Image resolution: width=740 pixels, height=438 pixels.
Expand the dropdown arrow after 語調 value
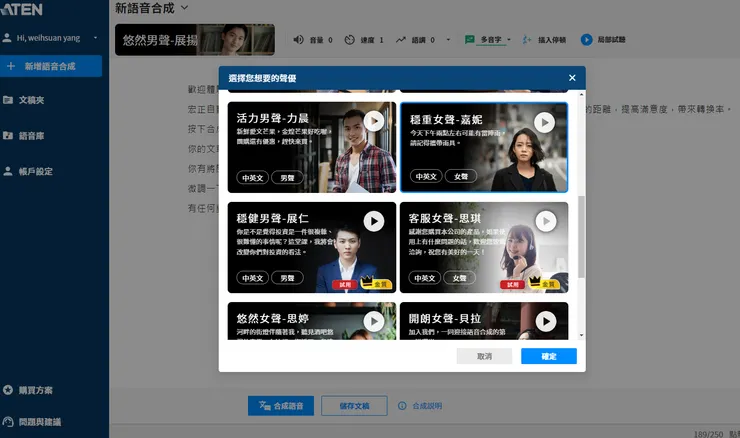(x=448, y=40)
